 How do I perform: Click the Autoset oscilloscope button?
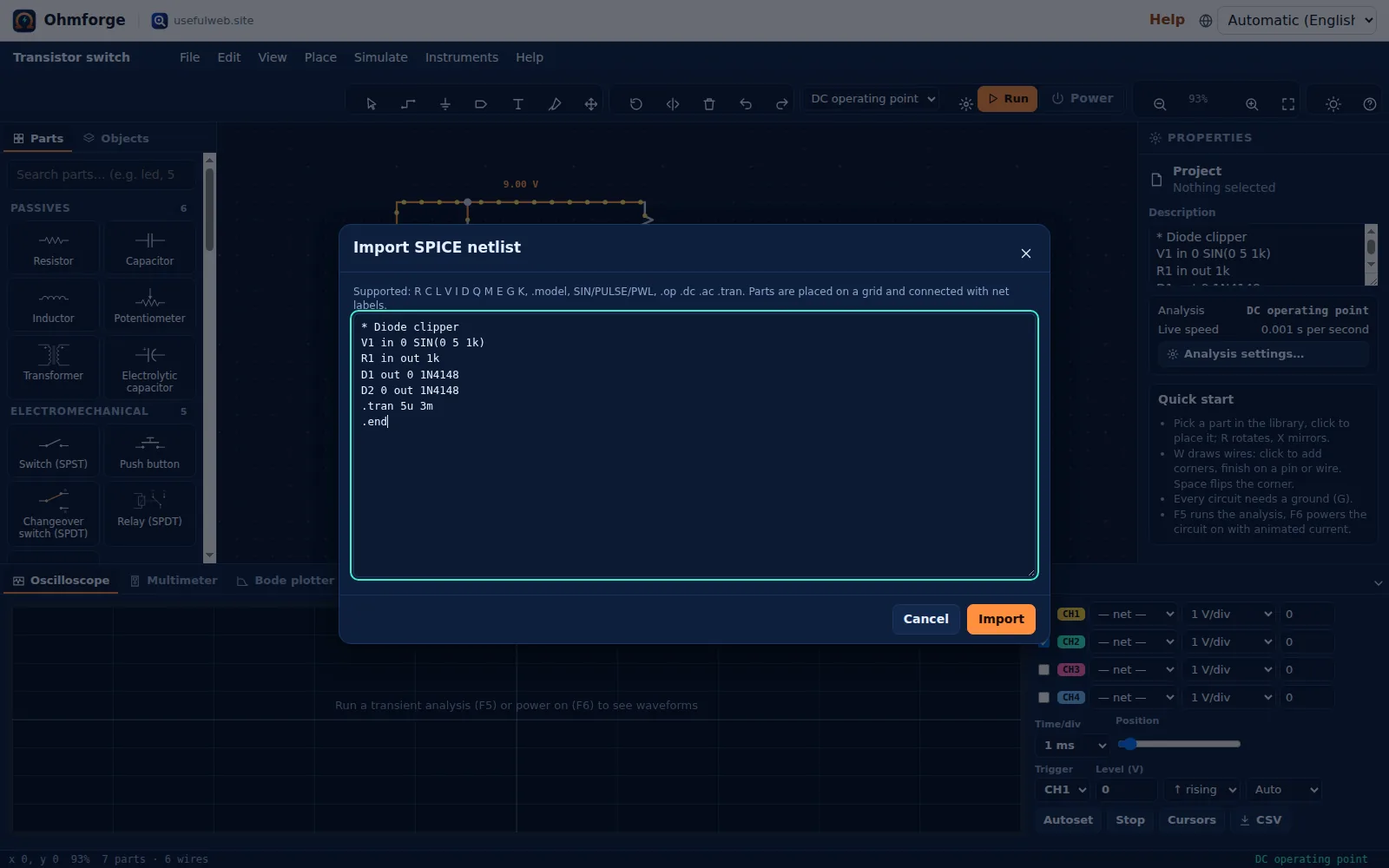tap(1068, 819)
